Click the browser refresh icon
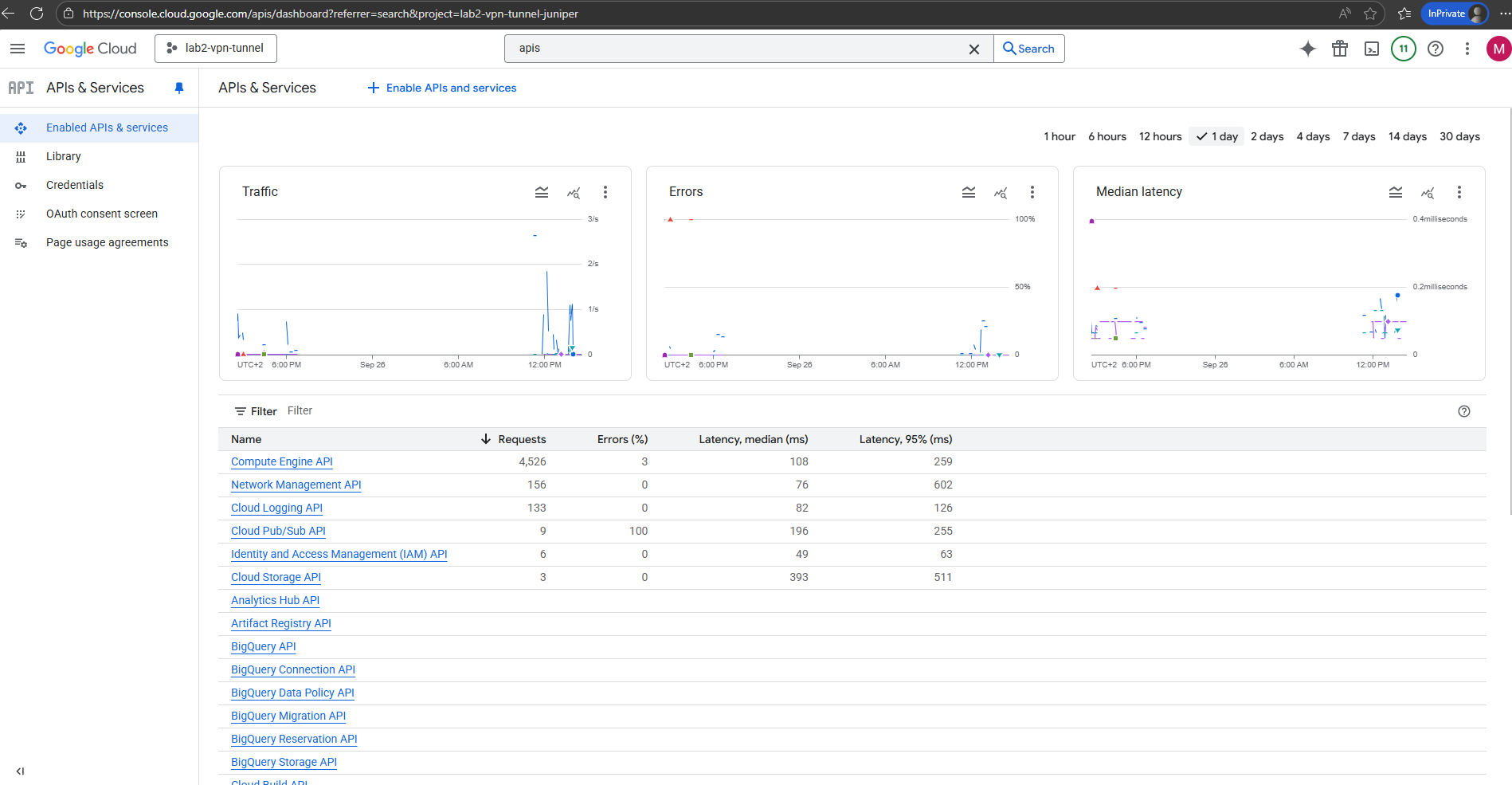 (x=36, y=14)
